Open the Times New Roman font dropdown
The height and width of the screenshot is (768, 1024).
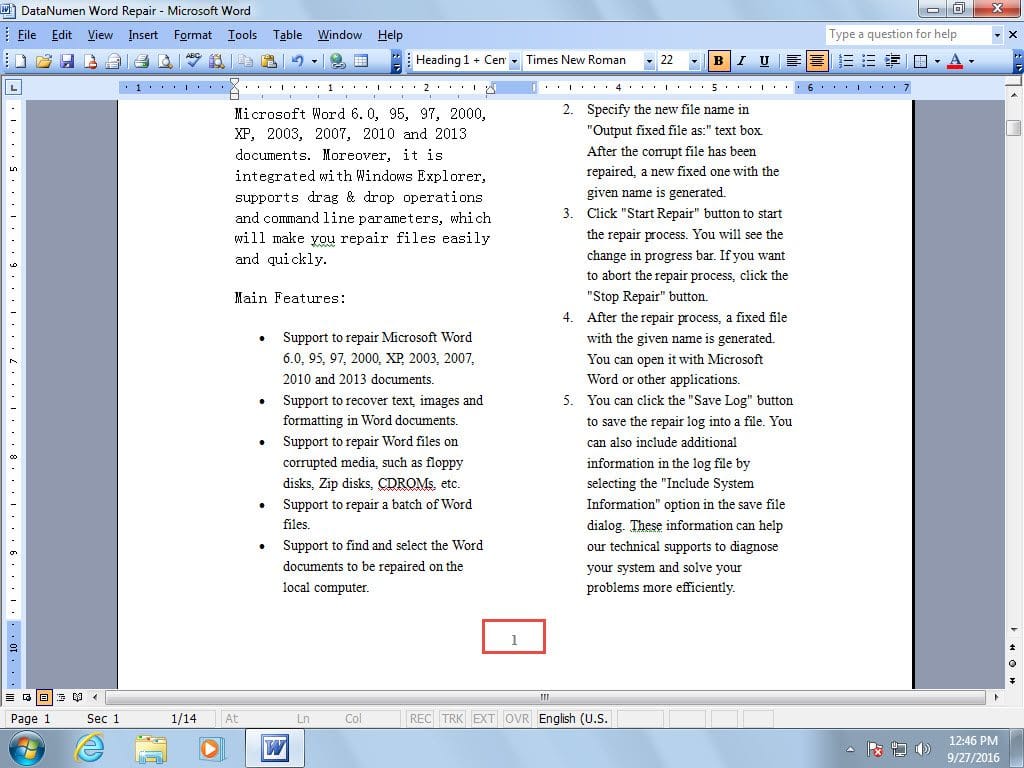(650, 60)
